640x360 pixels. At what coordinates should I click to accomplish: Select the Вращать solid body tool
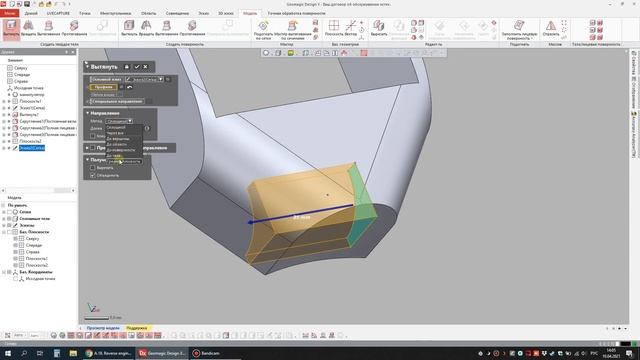point(28,29)
